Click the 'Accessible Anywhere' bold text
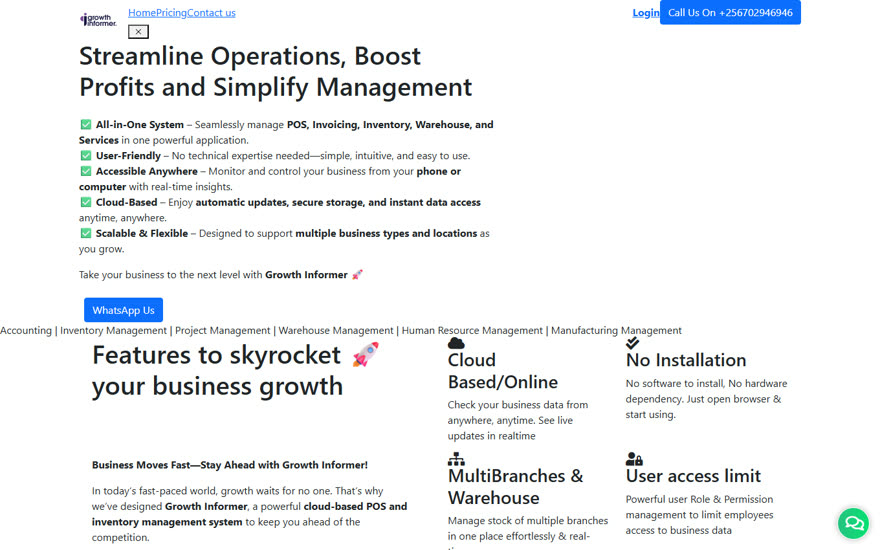Screen dimensions: 880x550 [146, 171]
